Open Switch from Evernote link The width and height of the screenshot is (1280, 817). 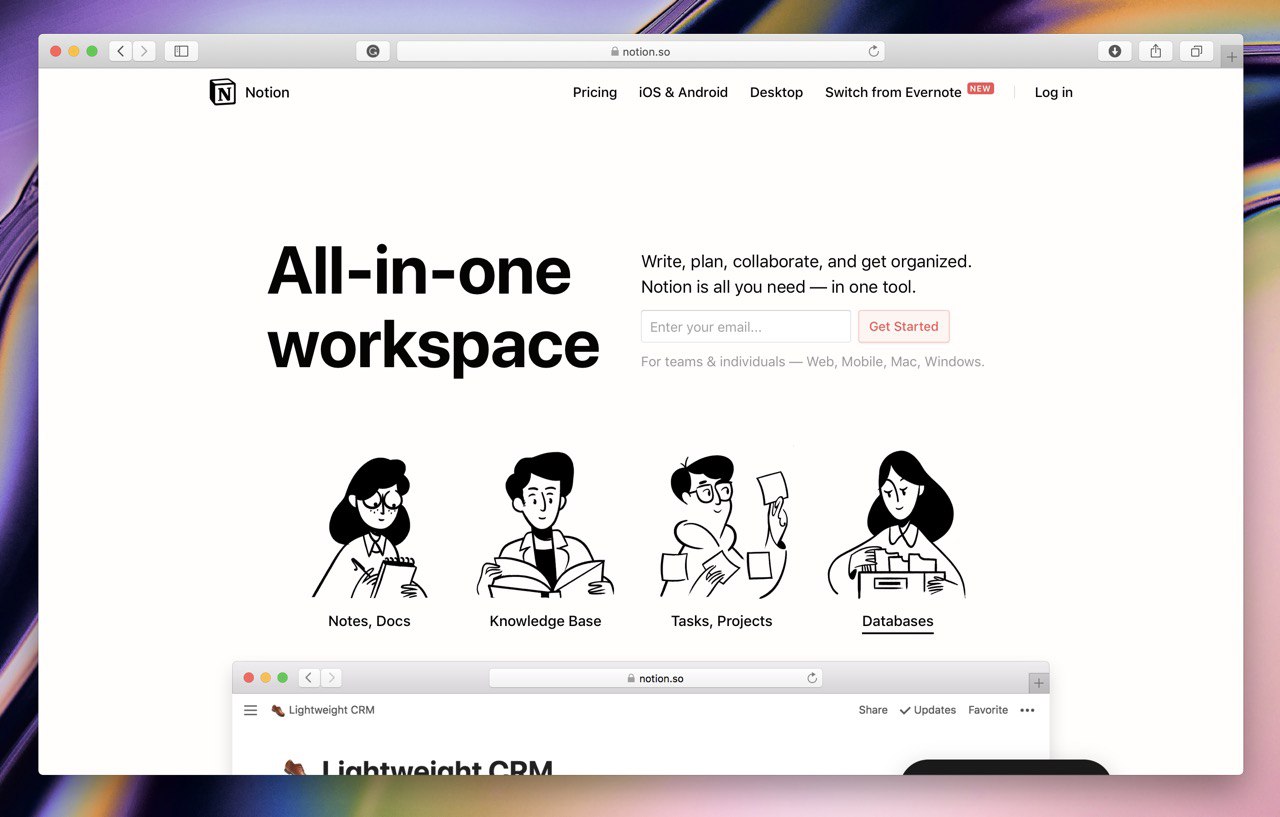coord(893,92)
